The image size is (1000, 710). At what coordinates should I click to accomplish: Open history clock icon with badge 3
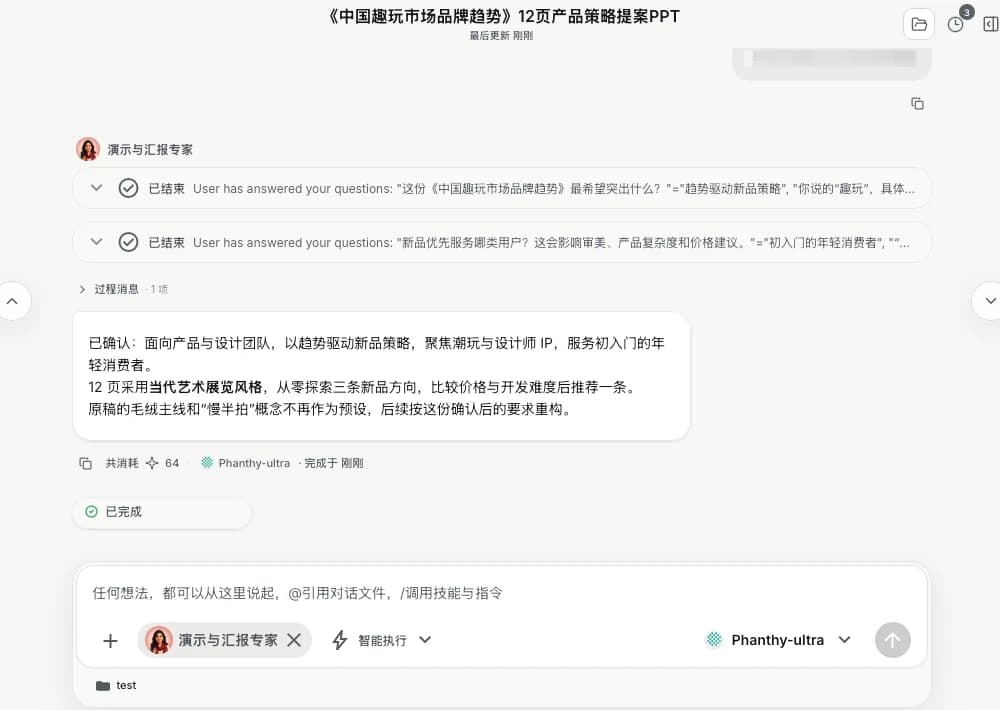click(955, 24)
